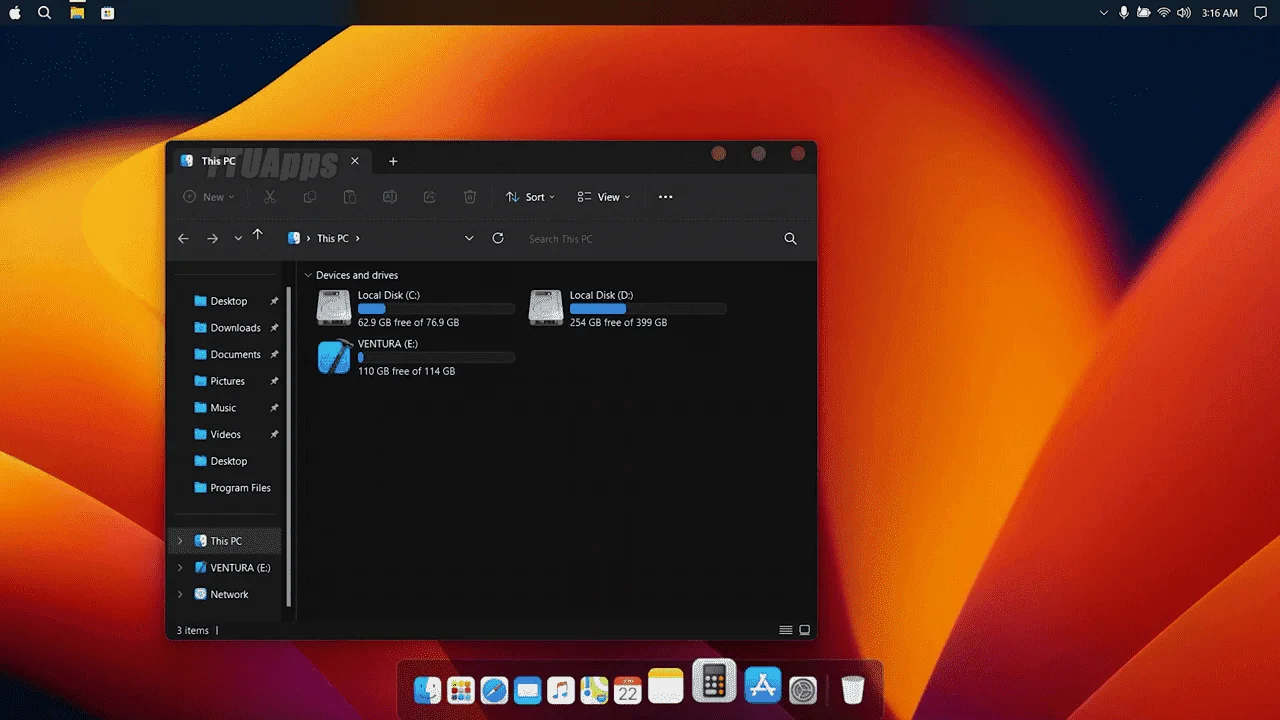Open Safari in the dock
Viewport: 1280px width, 720px height.
point(494,690)
